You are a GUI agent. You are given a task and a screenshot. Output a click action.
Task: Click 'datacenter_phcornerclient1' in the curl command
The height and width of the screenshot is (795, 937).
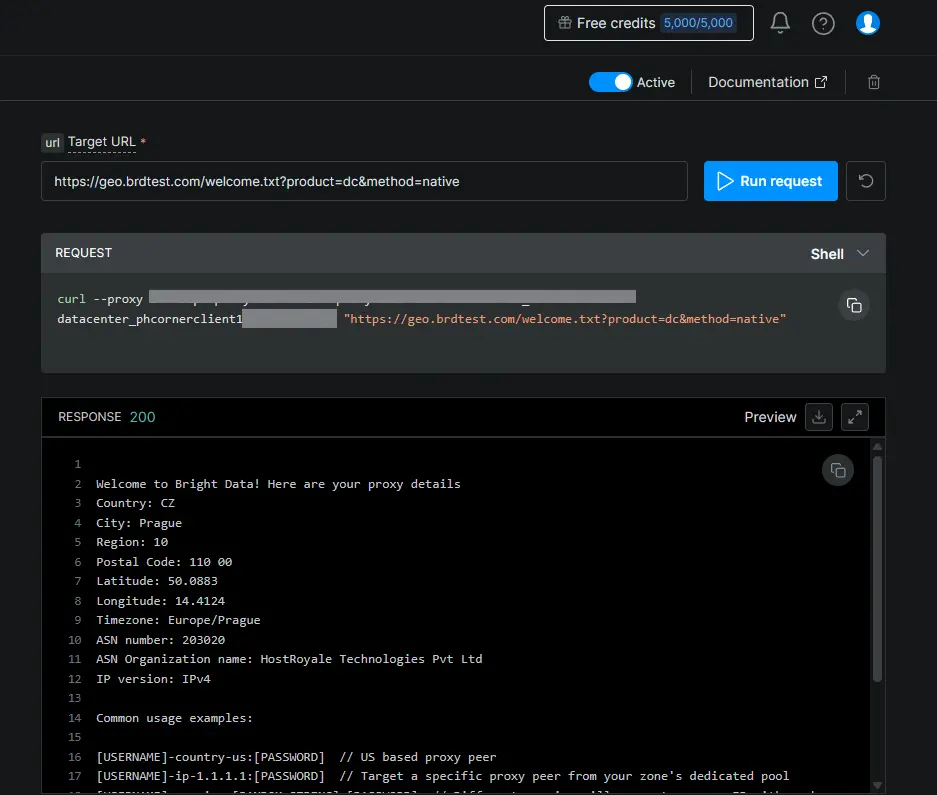pyautogui.click(x=150, y=319)
